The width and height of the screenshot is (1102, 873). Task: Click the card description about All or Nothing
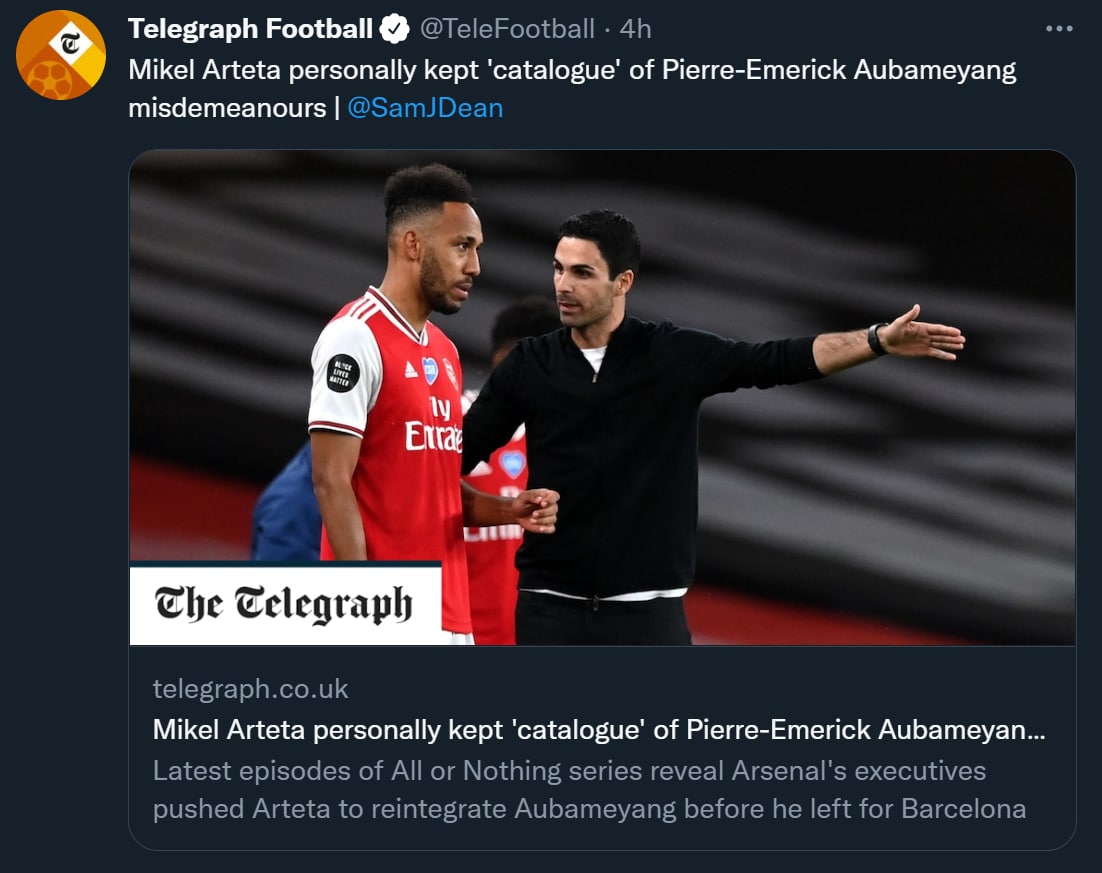click(x=589, y=789)
